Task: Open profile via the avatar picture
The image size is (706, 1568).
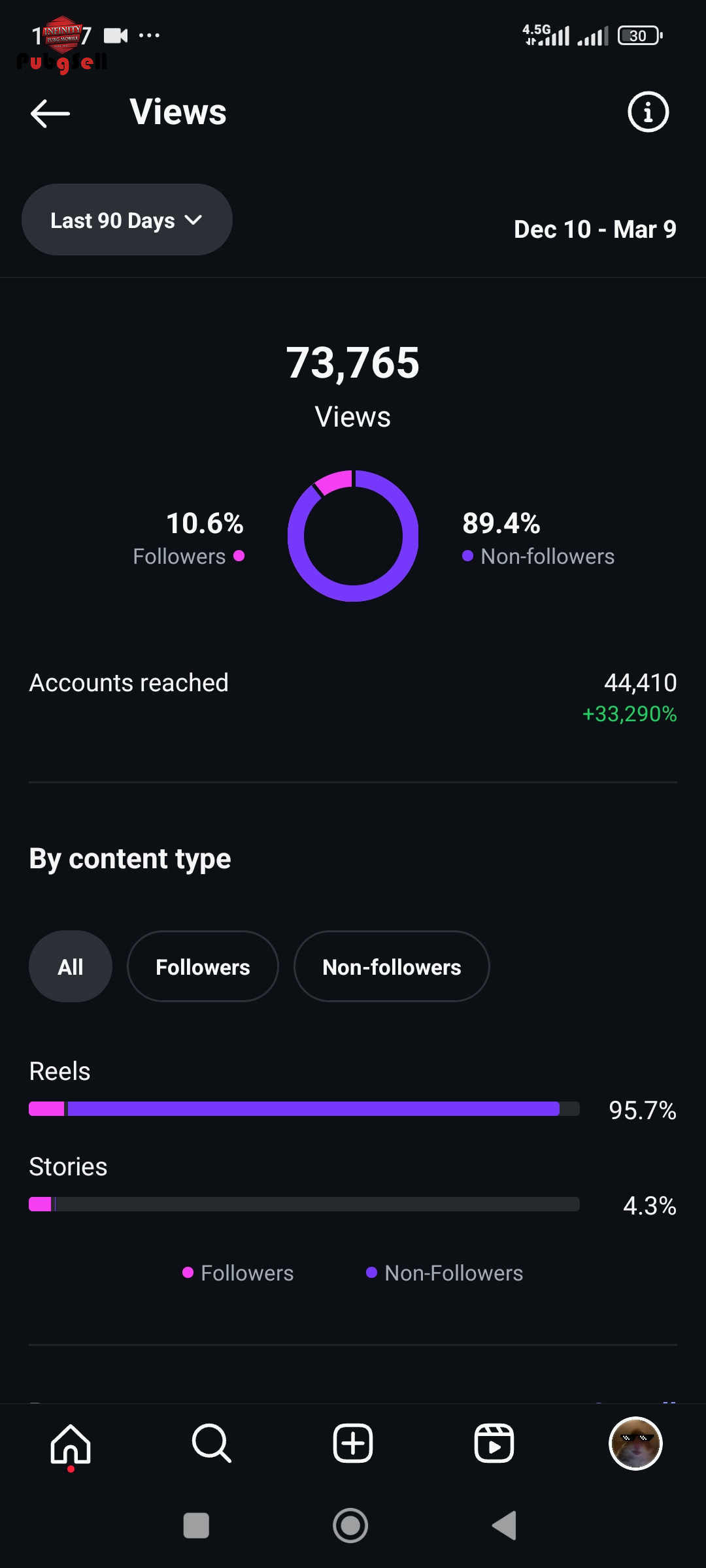Action: point(635,1444)
